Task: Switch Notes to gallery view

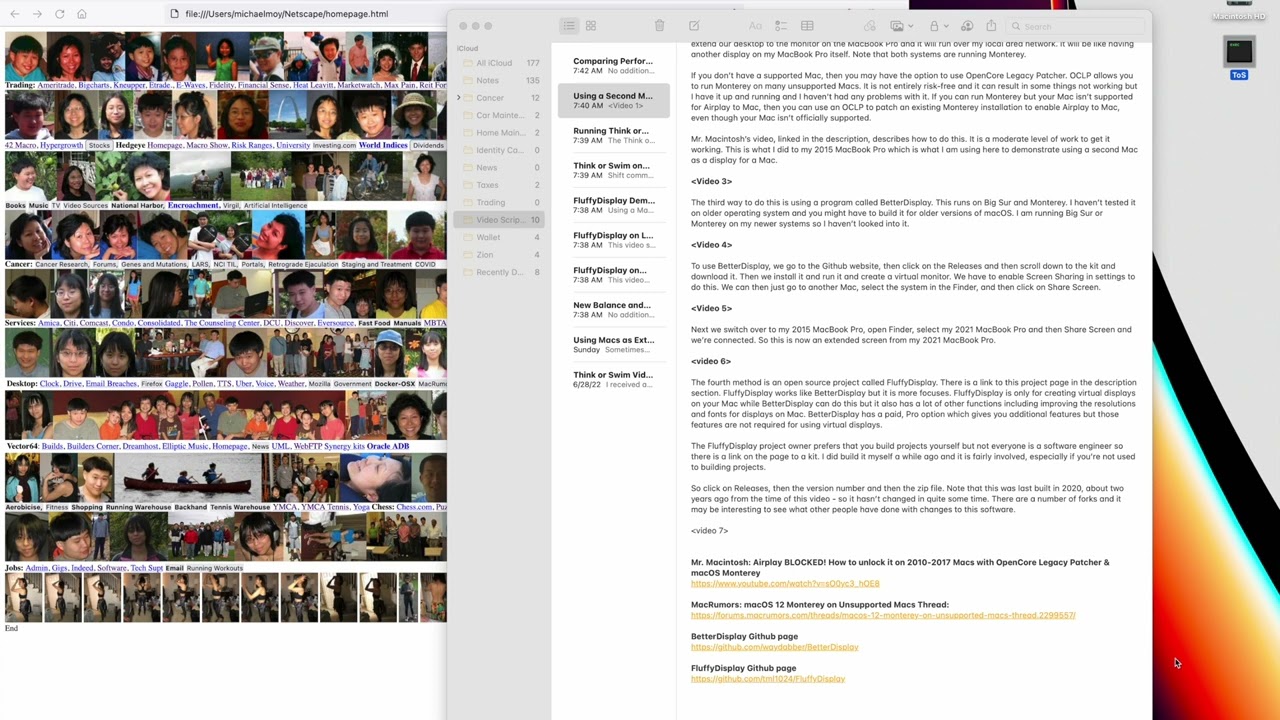Action: tap(591, 26)
